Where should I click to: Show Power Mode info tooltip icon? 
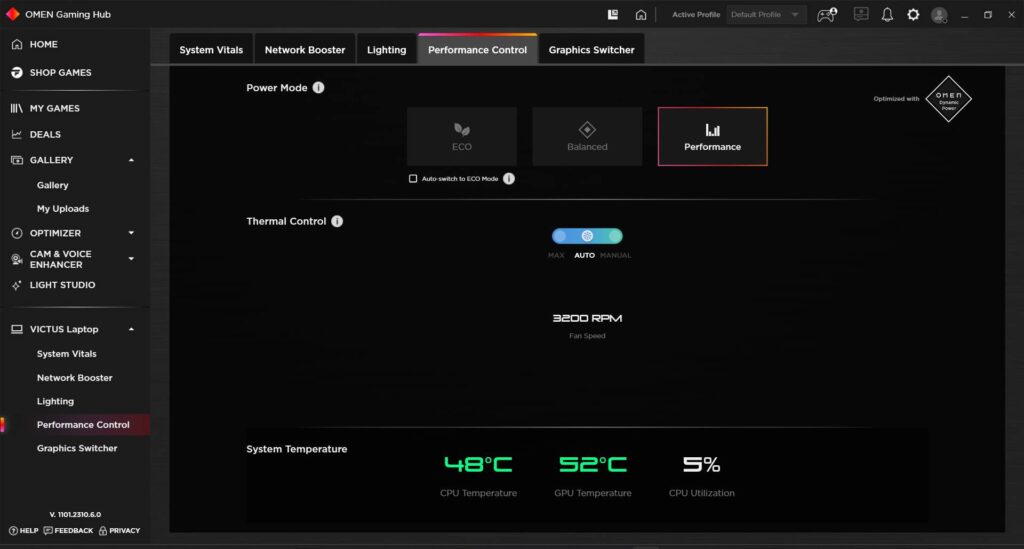point(318,87)
